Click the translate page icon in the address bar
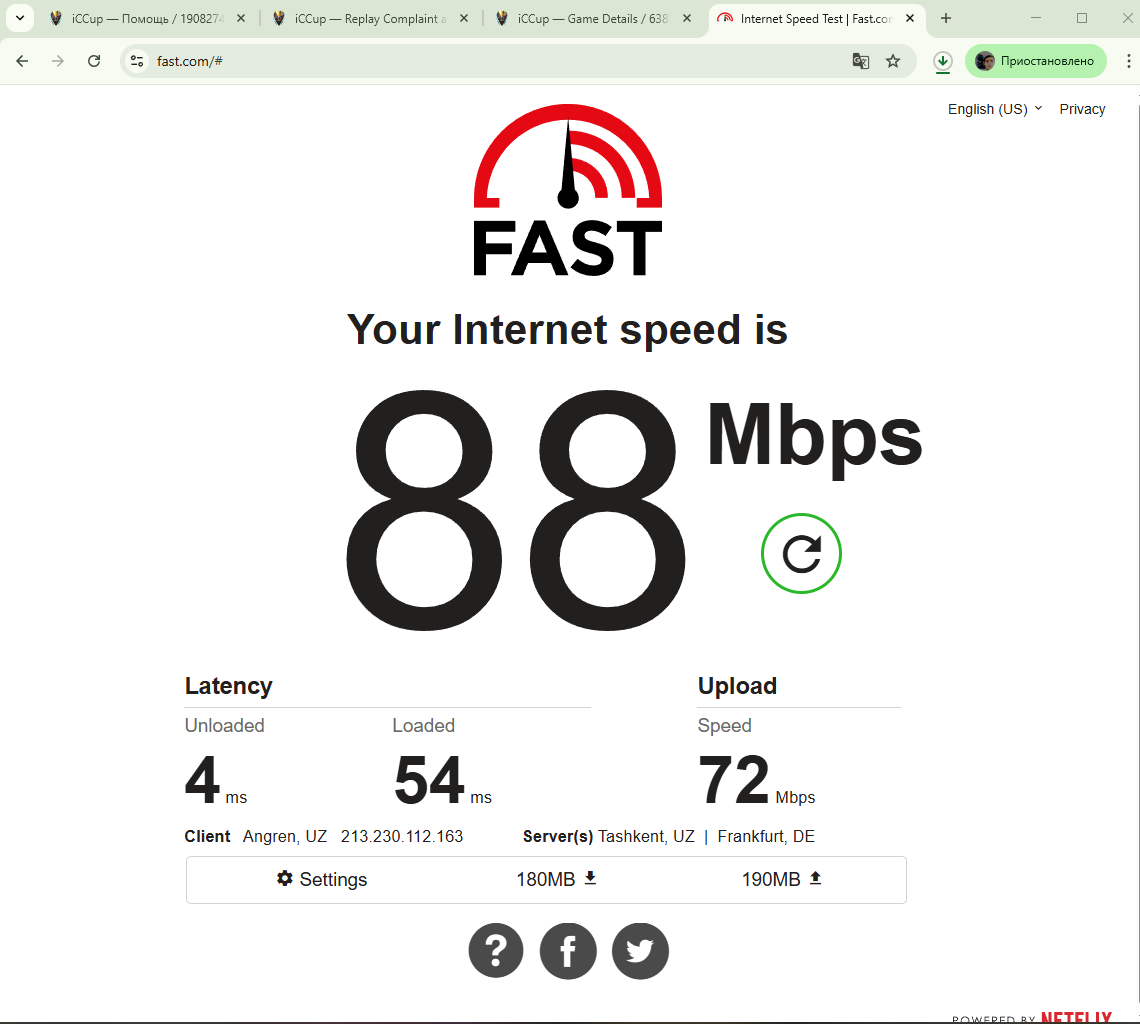The image size is (1140, 1024). (861, 61)
